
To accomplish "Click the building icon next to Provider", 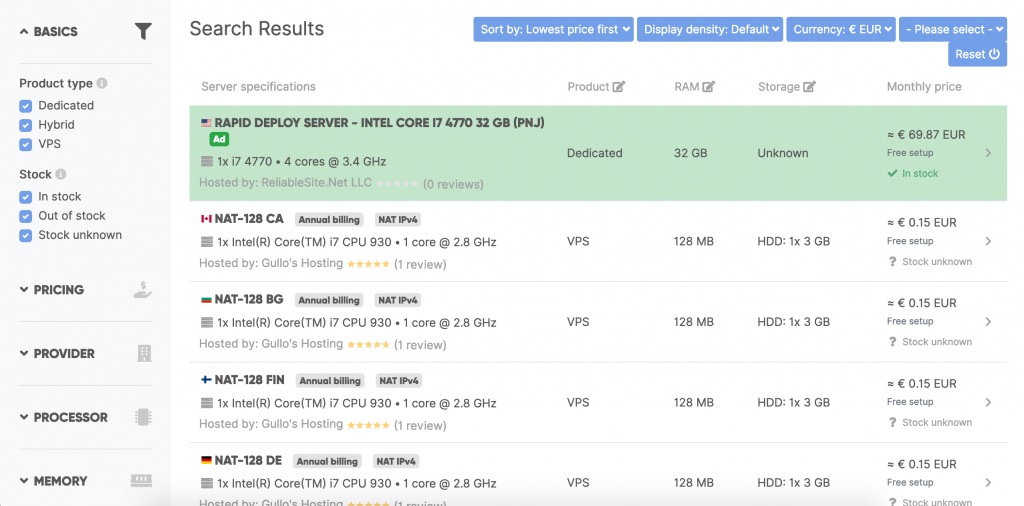I will tap(143, 354).
